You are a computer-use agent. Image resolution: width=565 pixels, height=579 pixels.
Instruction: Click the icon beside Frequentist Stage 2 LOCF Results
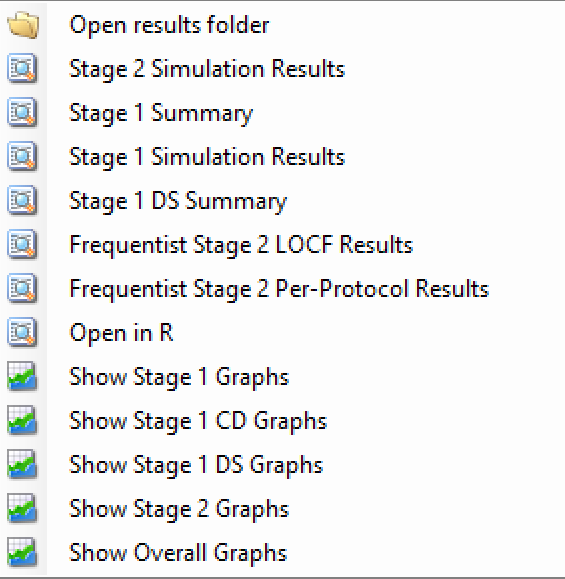click(x=22, y=244)
